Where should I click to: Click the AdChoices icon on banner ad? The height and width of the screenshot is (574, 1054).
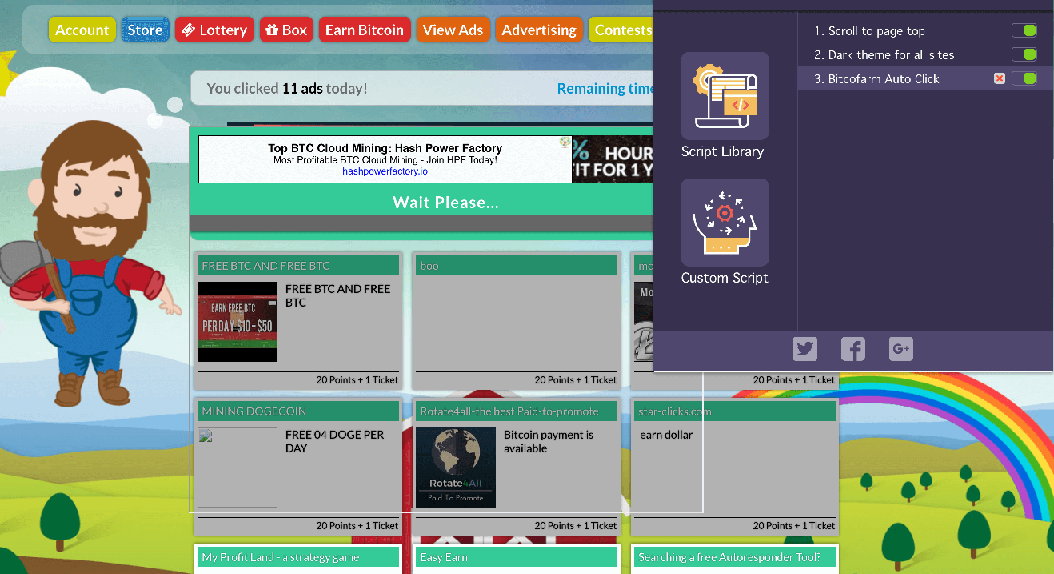click(x=565, y=143)
